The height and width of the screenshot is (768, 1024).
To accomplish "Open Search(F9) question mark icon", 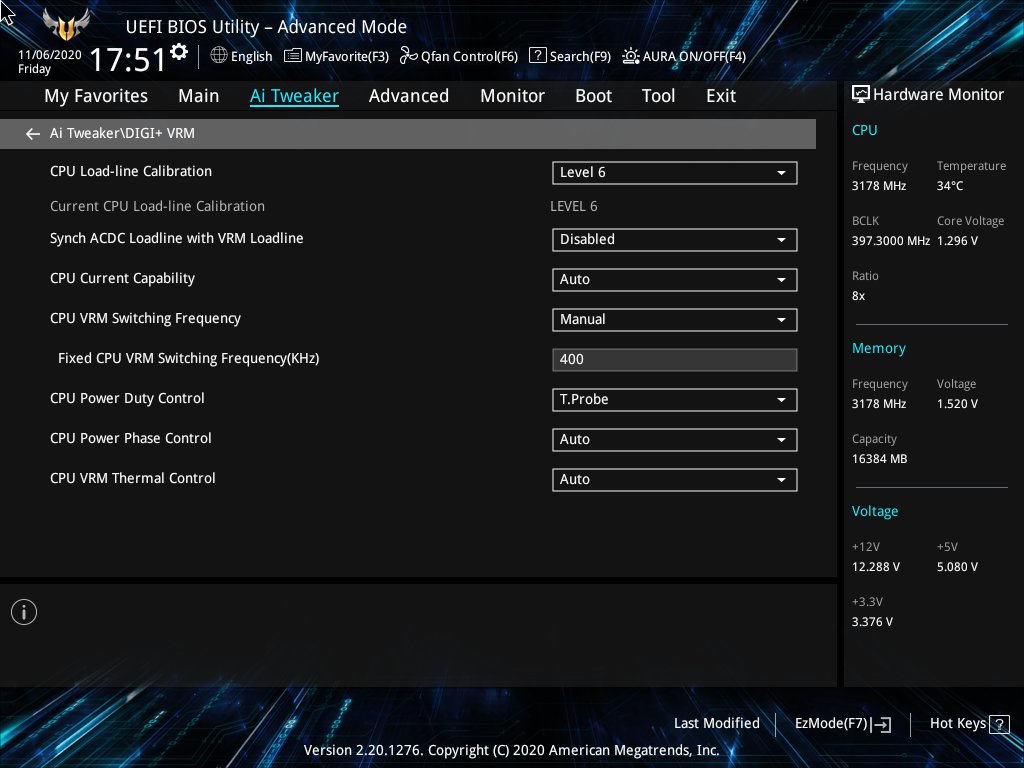I will 538,56.
